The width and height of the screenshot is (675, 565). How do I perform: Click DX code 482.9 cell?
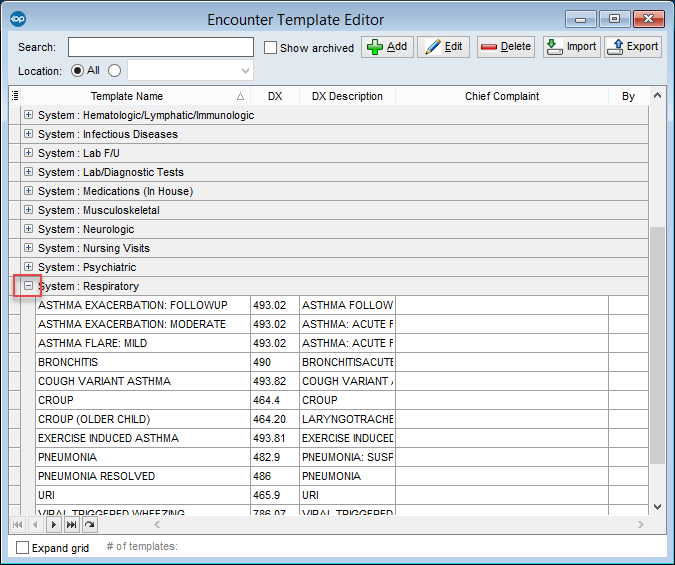tap(275, 457)
